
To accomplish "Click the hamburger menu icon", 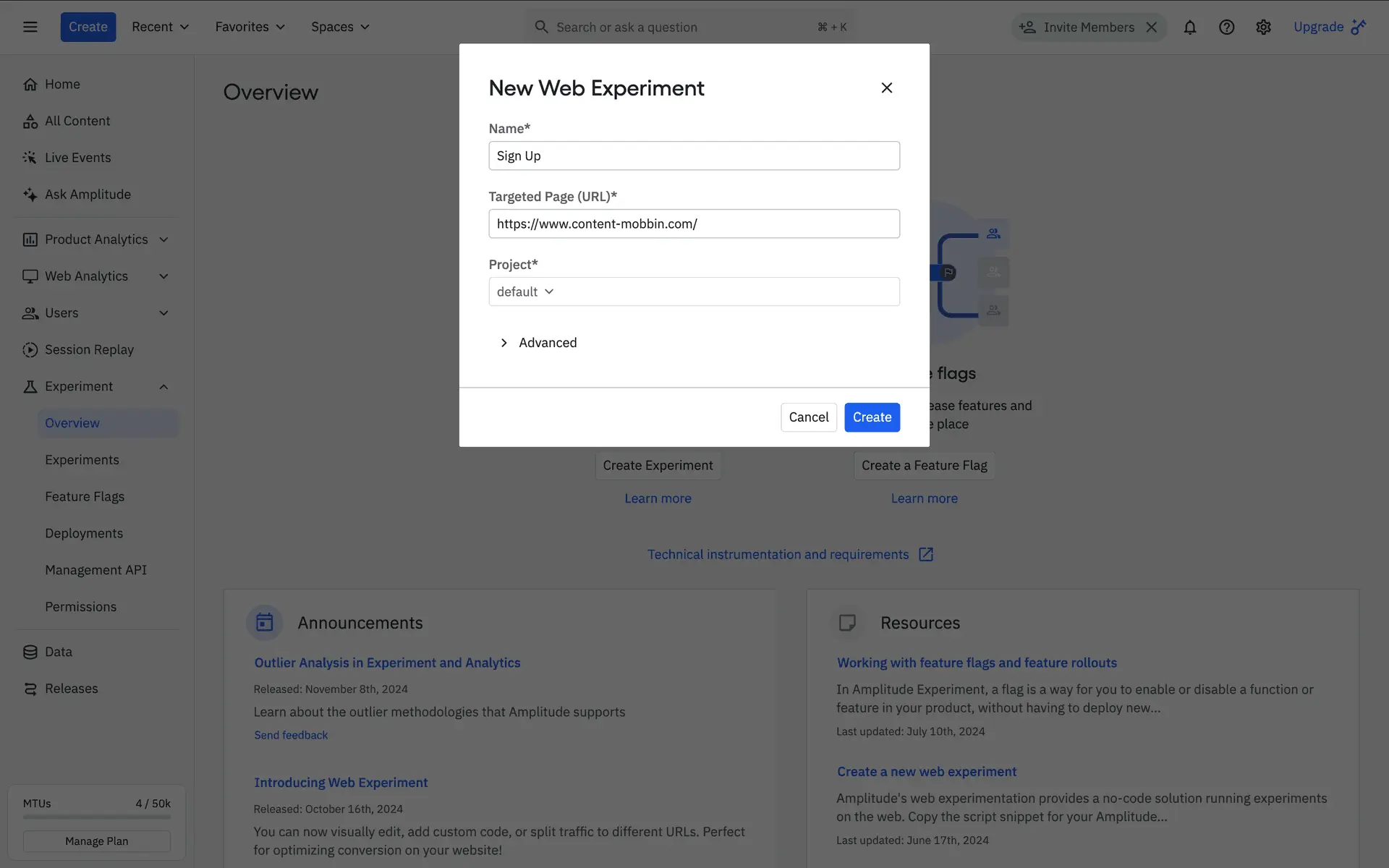I will click(x=30, y=27).
